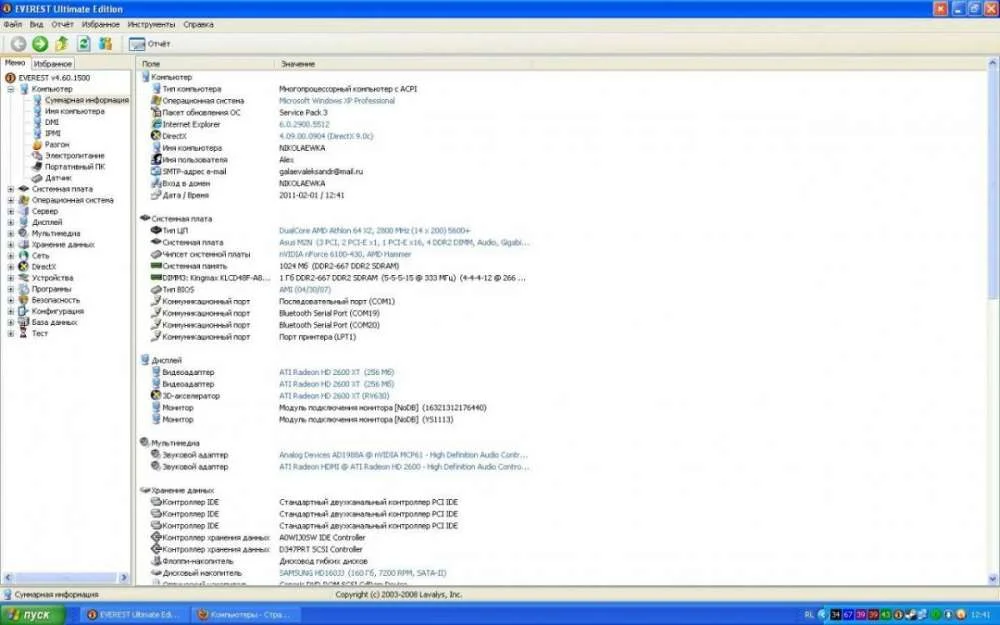Click the Безопасность shield icon
Viewport: 1000px width, 625px height.
pyautogui.click(x=24, y=300)
